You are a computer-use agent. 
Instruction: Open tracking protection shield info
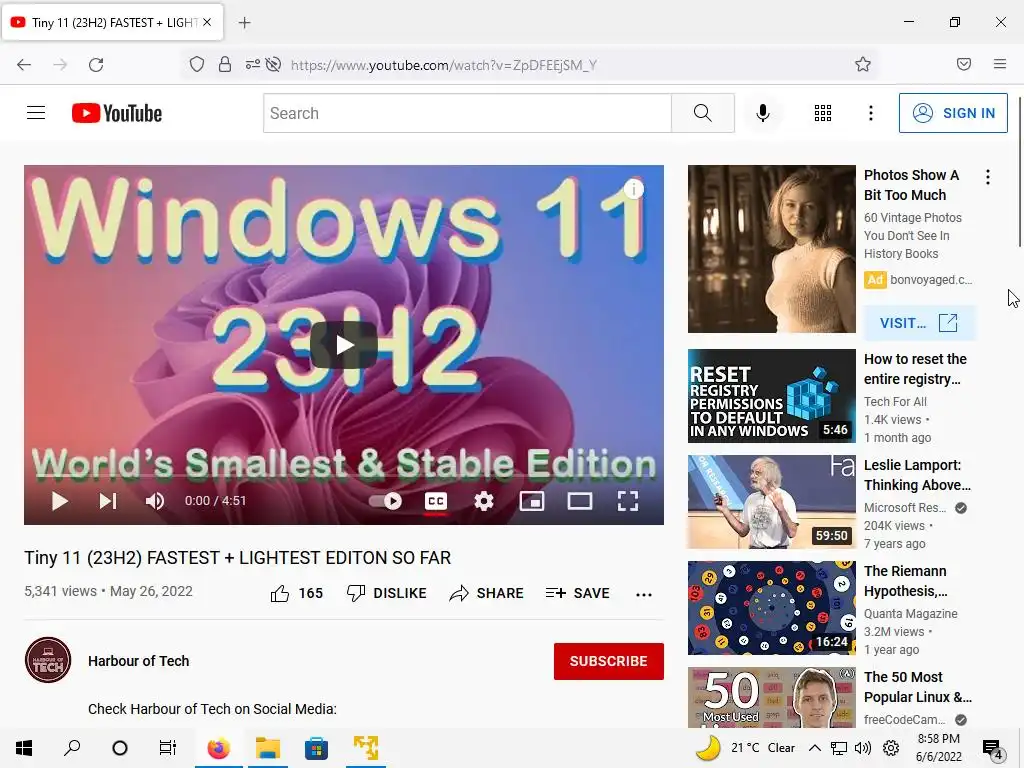coord(197,64)
